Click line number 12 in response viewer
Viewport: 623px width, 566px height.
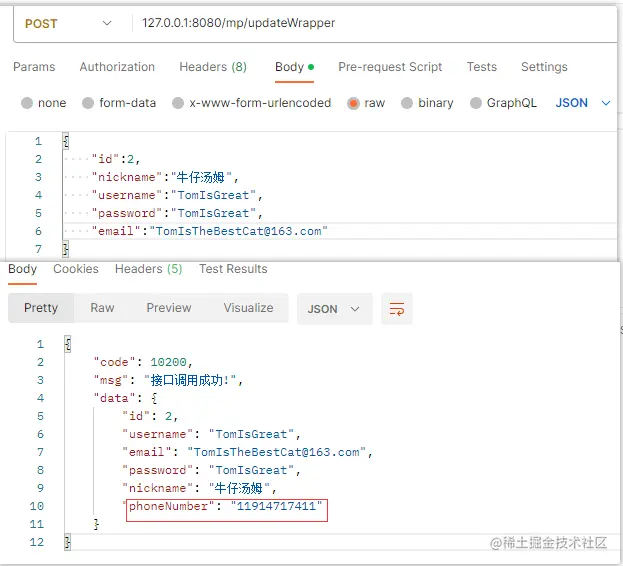tap(37, 542)
